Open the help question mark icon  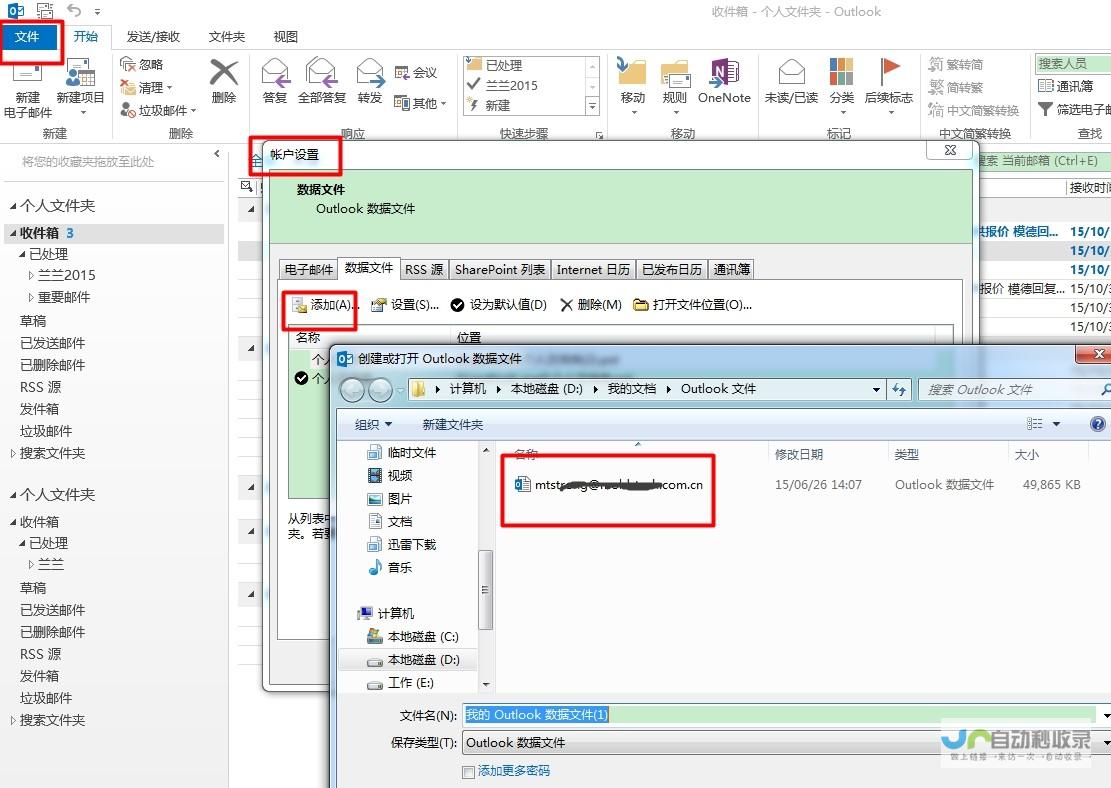tap(1097, 424)
